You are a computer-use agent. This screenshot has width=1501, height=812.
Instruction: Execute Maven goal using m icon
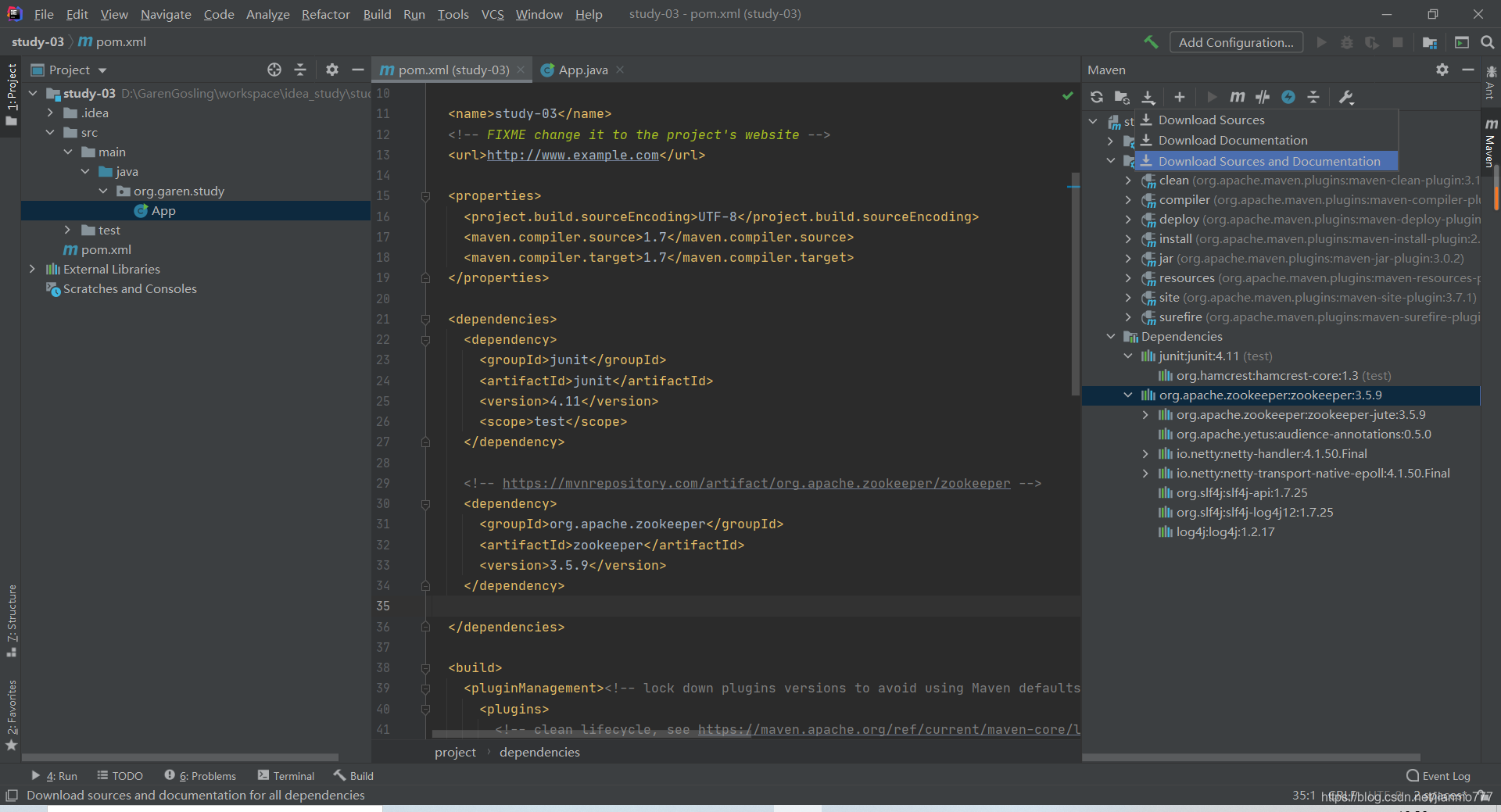1237,97
